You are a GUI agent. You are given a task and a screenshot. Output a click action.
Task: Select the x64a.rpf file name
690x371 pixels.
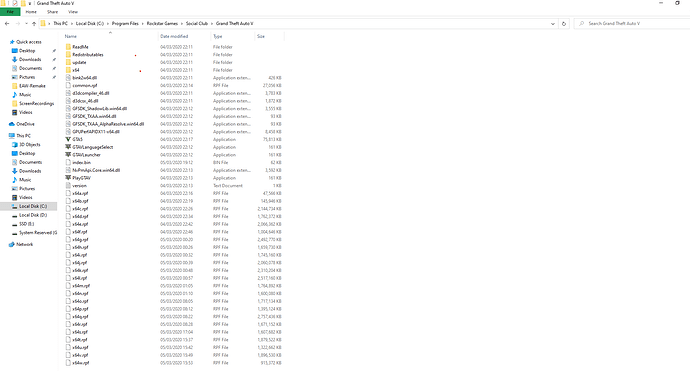pyautogui.click(x=80, y=193)
